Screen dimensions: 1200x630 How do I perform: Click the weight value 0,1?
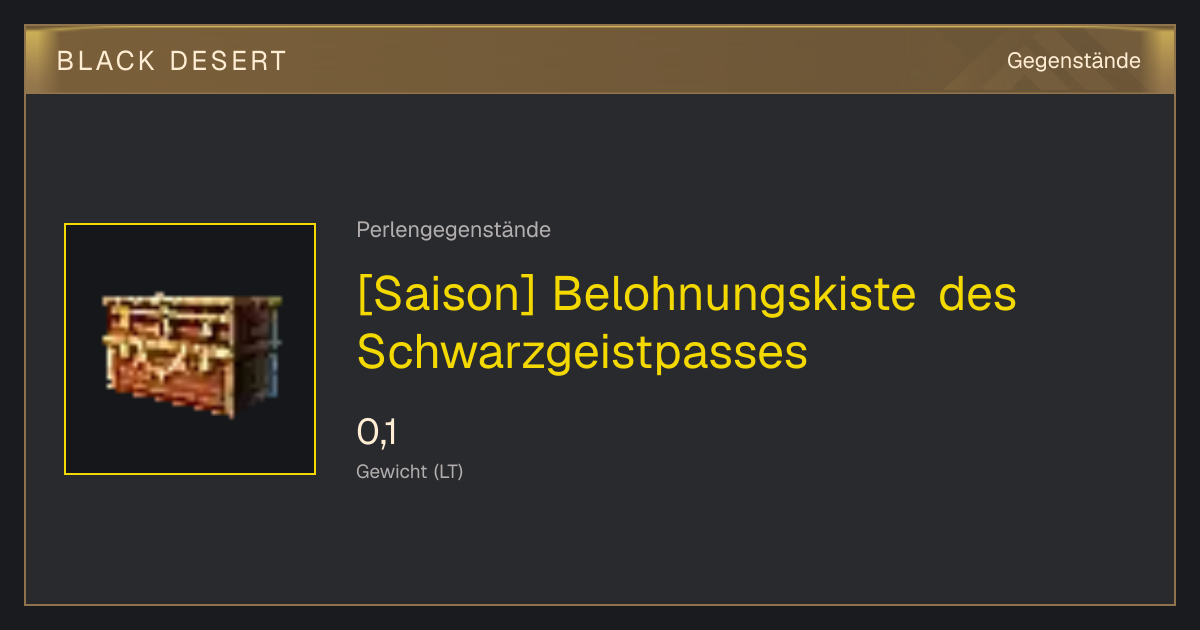(x=377, y=432)
